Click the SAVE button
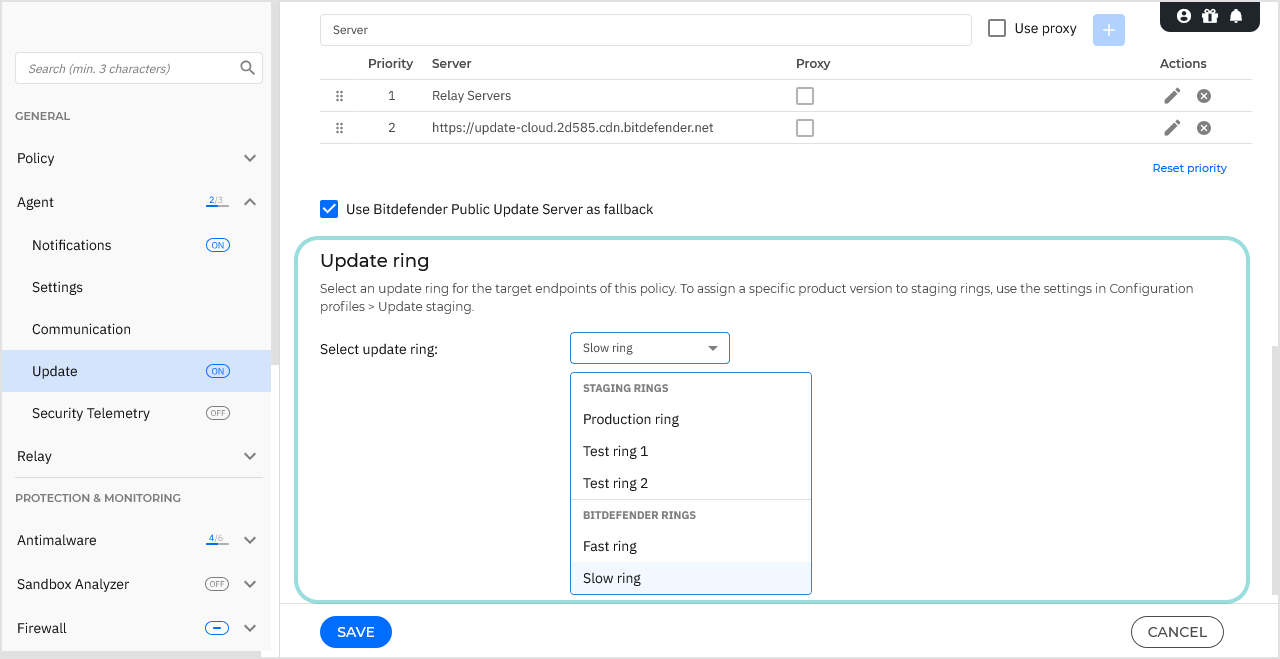This screenshot has height=659, width=1280. (x=355, y=632)
